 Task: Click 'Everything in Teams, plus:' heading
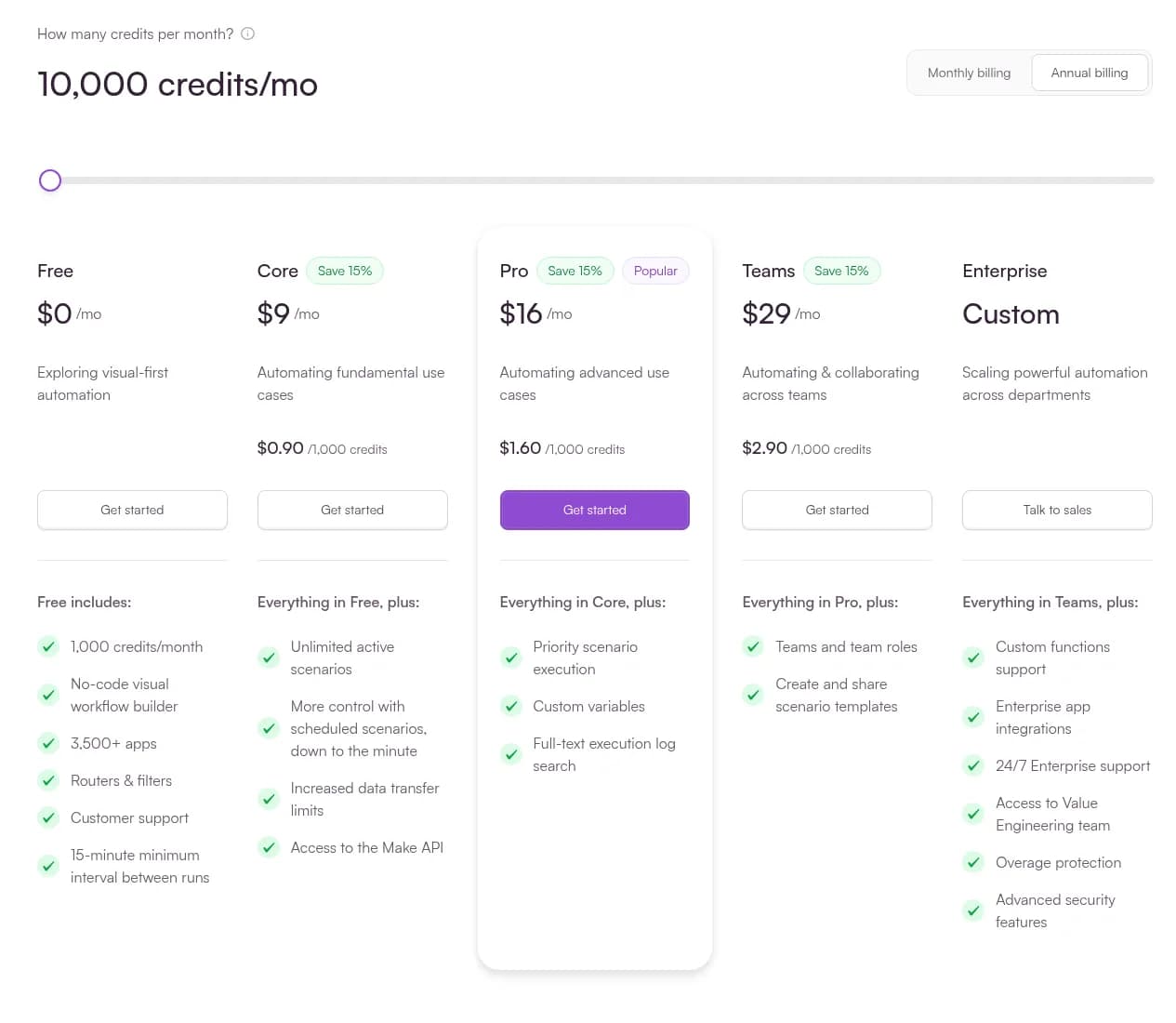1050,602
